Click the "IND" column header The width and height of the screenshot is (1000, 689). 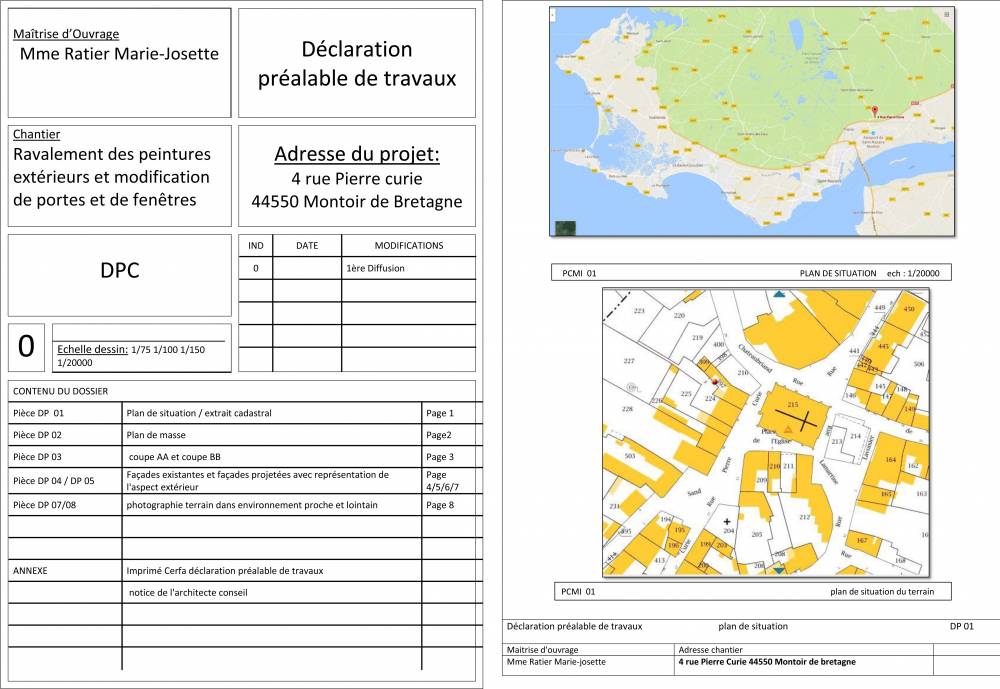point(256,246)
